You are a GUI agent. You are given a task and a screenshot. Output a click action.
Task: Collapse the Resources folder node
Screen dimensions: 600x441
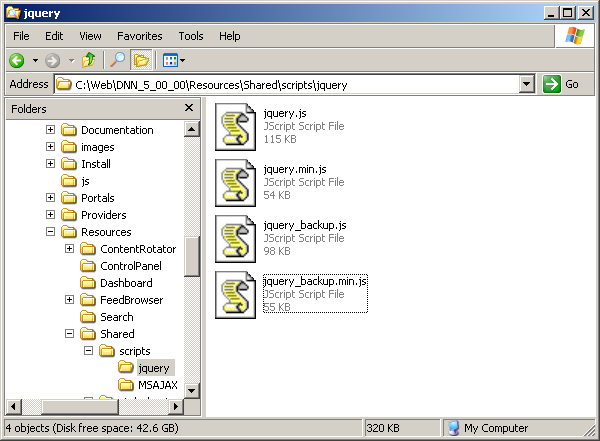pos(50,231)
